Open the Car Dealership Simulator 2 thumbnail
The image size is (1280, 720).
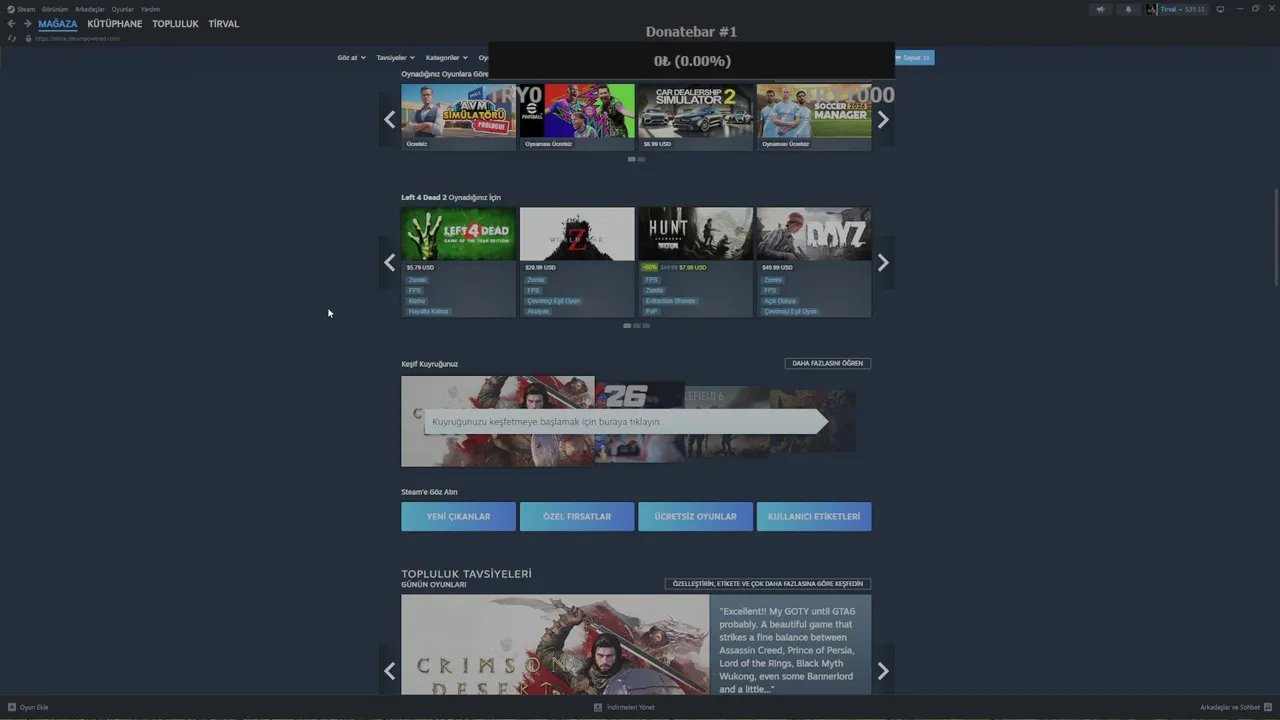695,111
